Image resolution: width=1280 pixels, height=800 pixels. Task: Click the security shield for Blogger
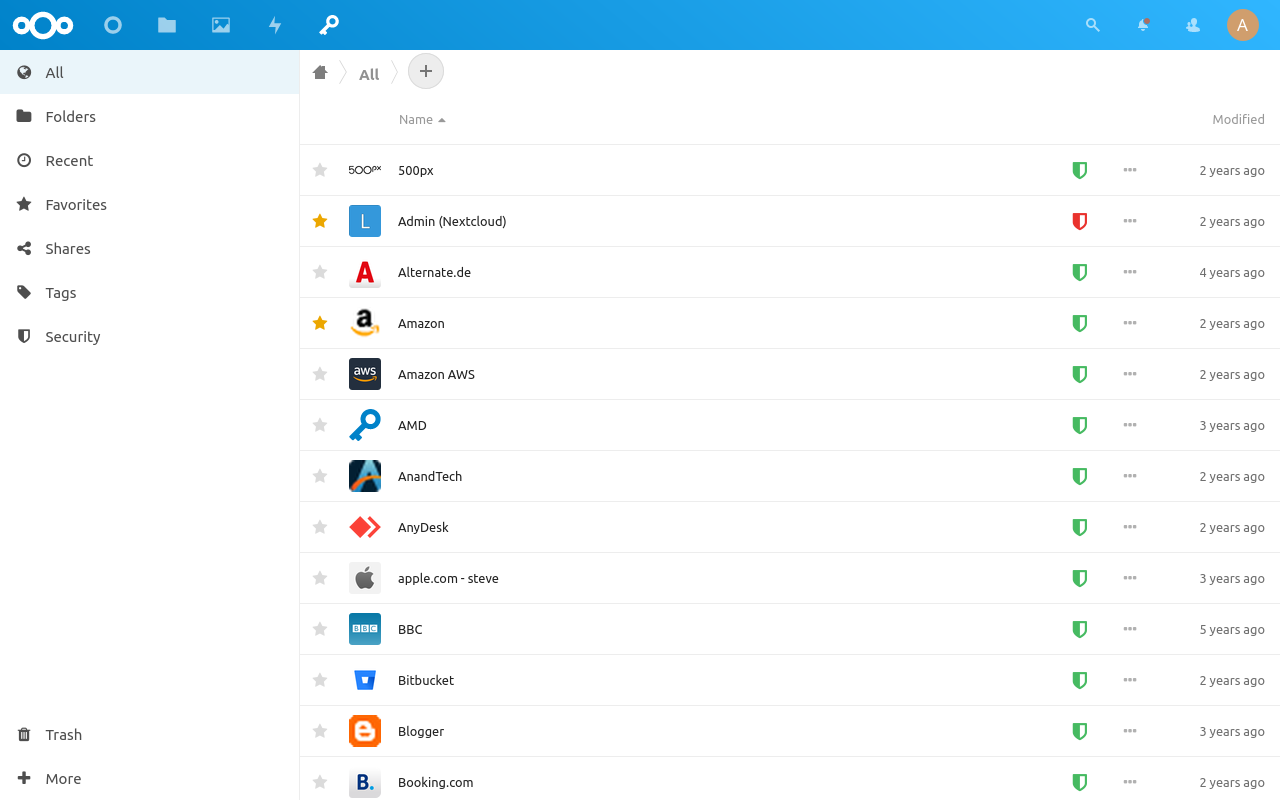pos(1079,731)
